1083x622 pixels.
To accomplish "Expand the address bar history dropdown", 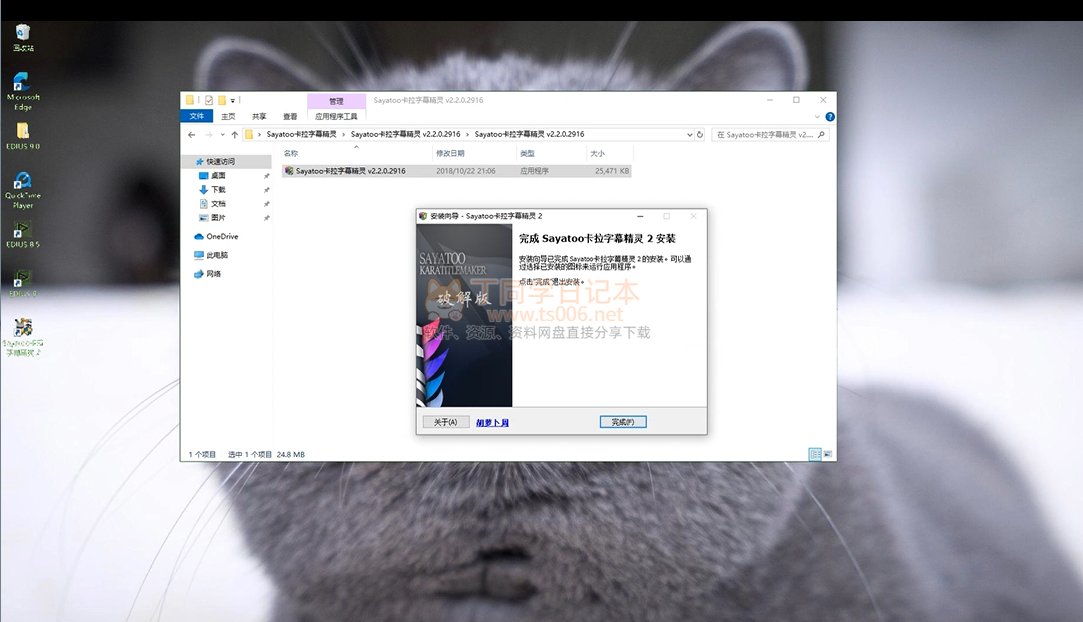I will pyautogui.click(x=688, y=134).
